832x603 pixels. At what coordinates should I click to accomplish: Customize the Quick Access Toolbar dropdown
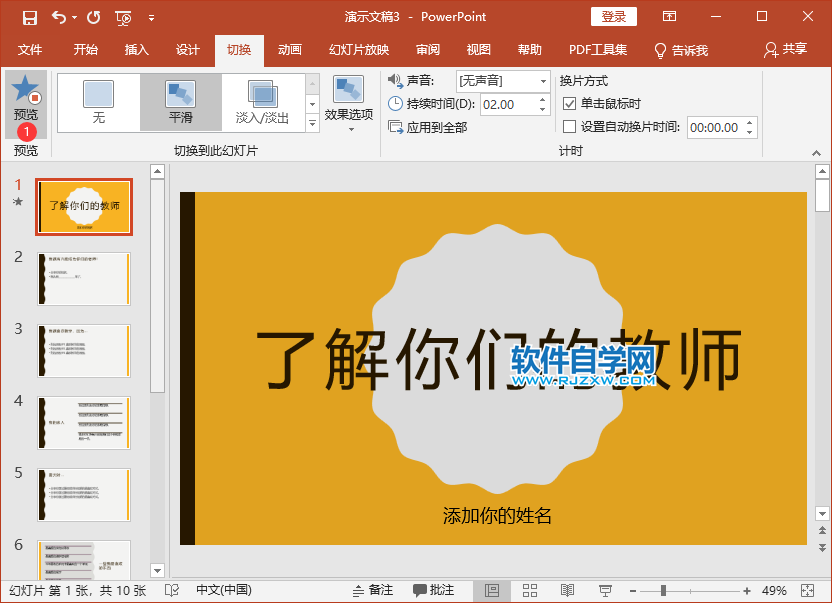tap(151, 18)
